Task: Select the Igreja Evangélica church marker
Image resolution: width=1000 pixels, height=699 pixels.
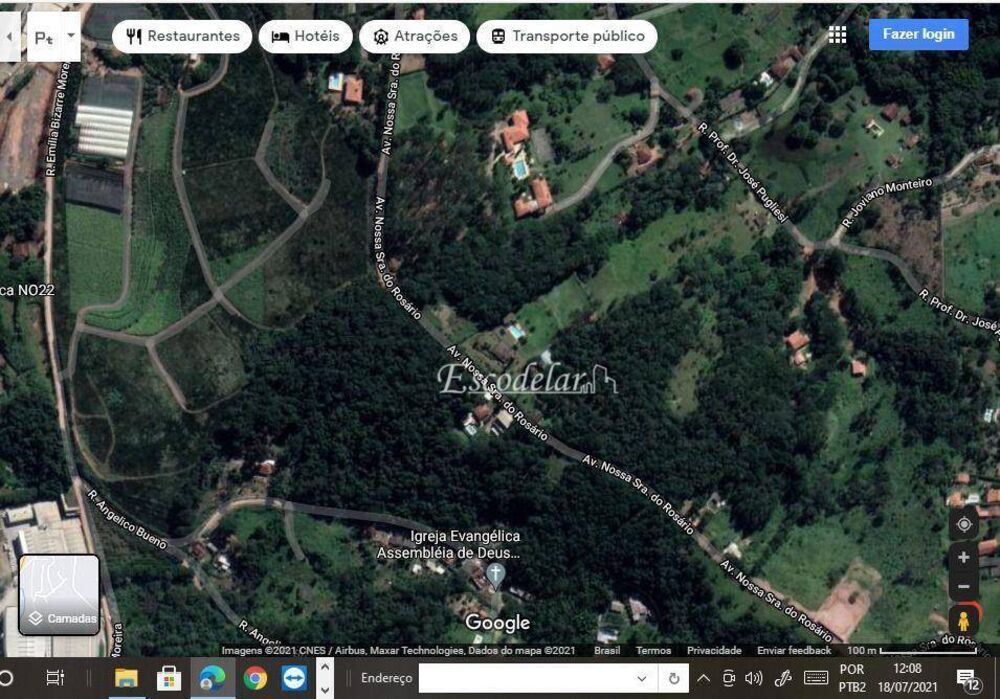Action: [x=496, y=575]
